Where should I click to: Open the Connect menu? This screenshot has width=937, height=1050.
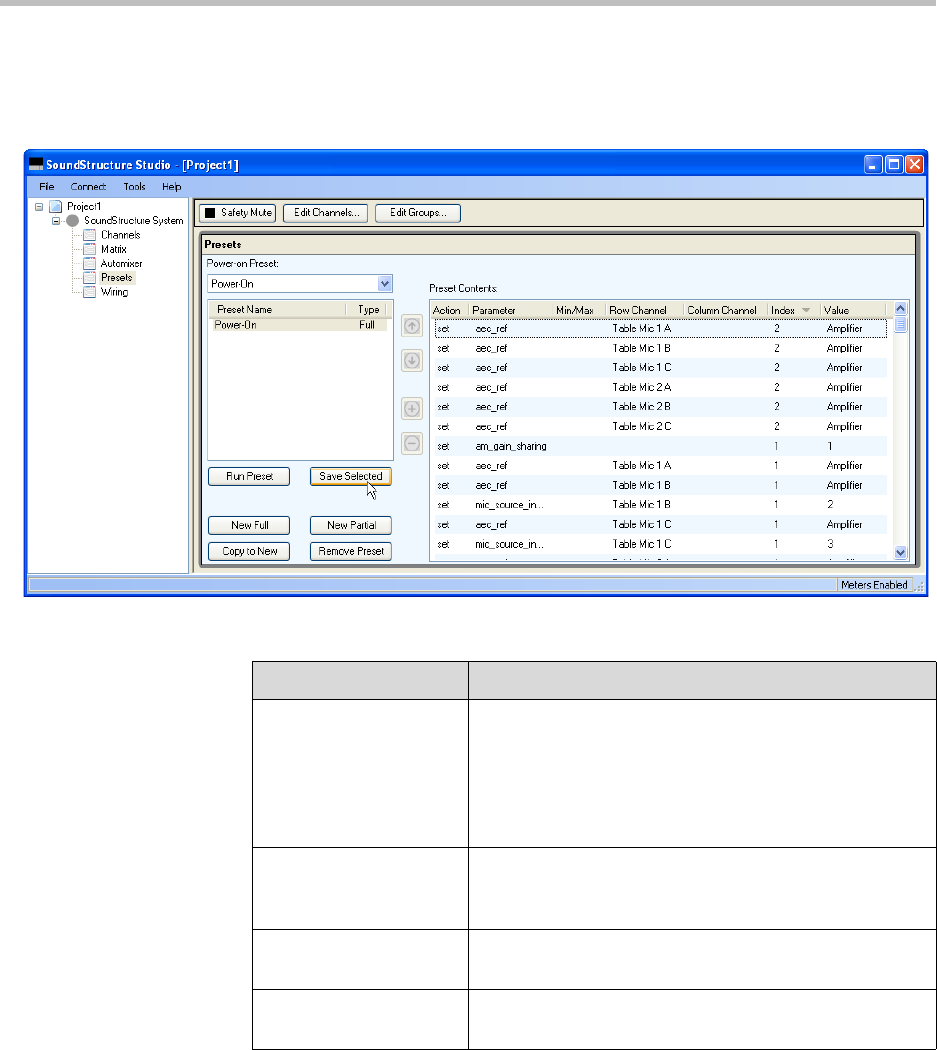[88, 187]
